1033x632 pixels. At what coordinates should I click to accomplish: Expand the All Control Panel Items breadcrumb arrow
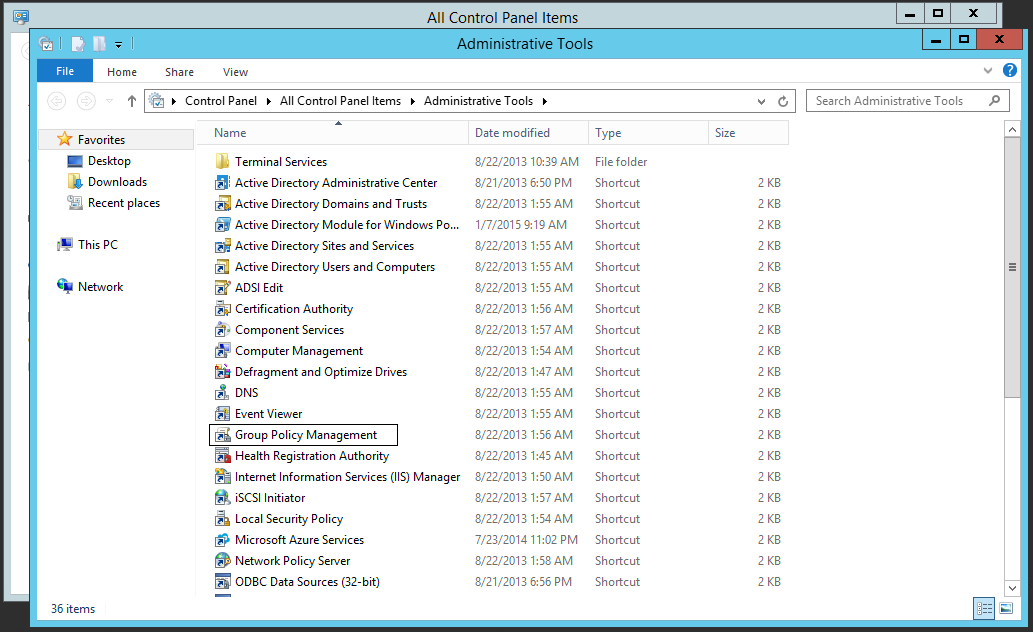(x=412, y=101)
